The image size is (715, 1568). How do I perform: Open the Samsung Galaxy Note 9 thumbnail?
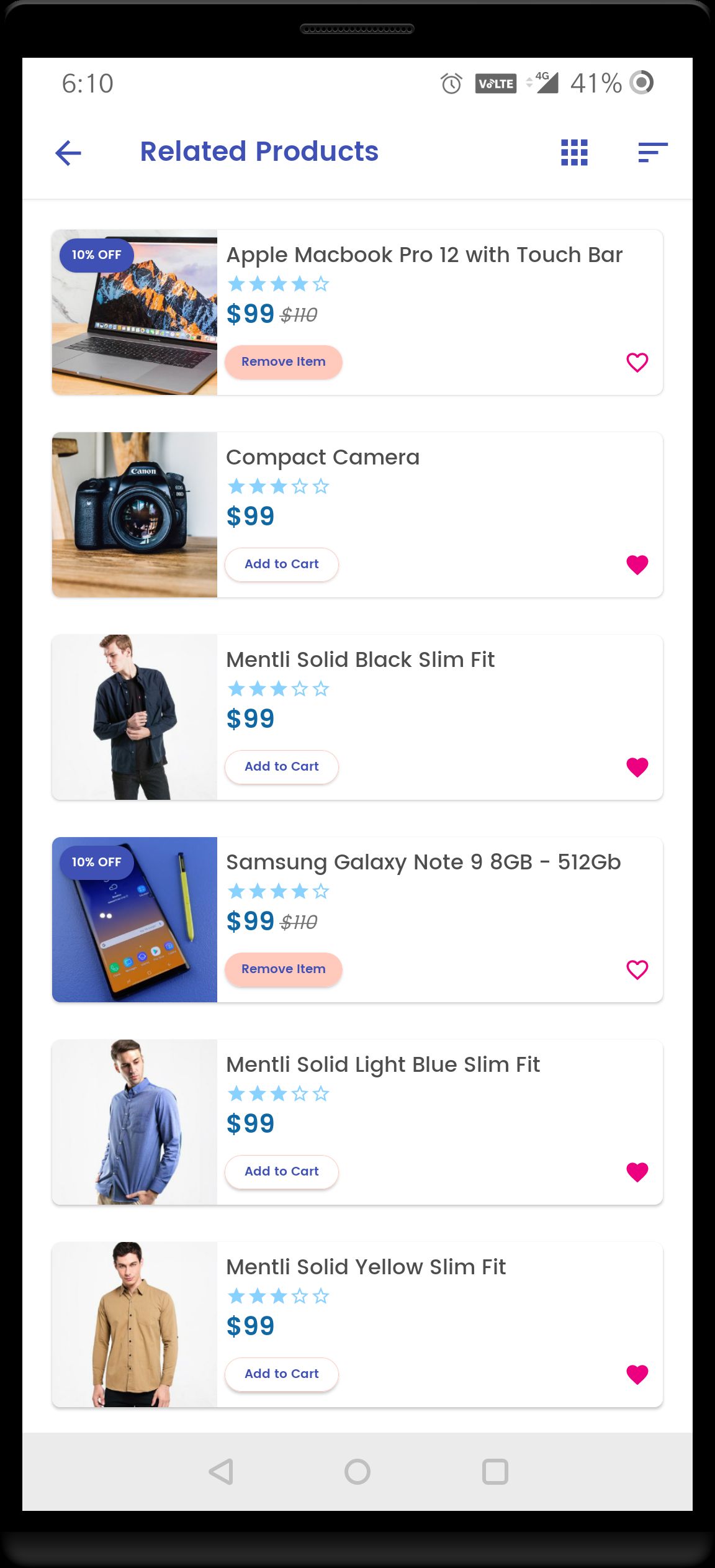(135, 920)
